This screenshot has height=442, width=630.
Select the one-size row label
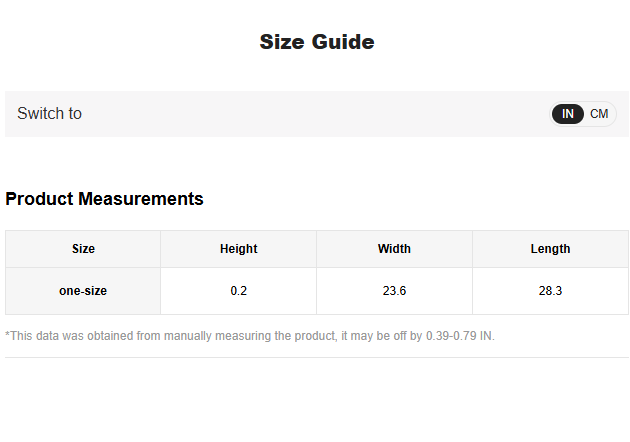[83, 291]
